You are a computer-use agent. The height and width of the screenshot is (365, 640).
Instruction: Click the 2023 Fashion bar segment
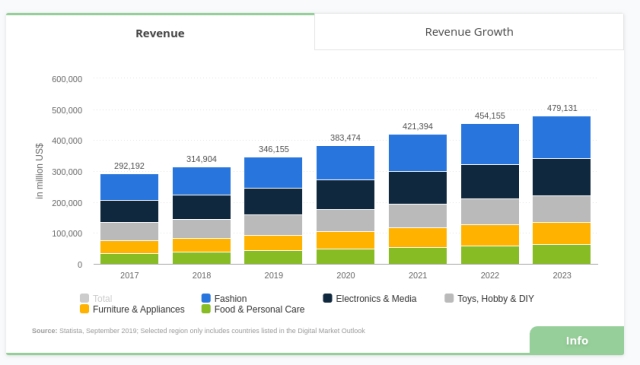tap(562, 137)
